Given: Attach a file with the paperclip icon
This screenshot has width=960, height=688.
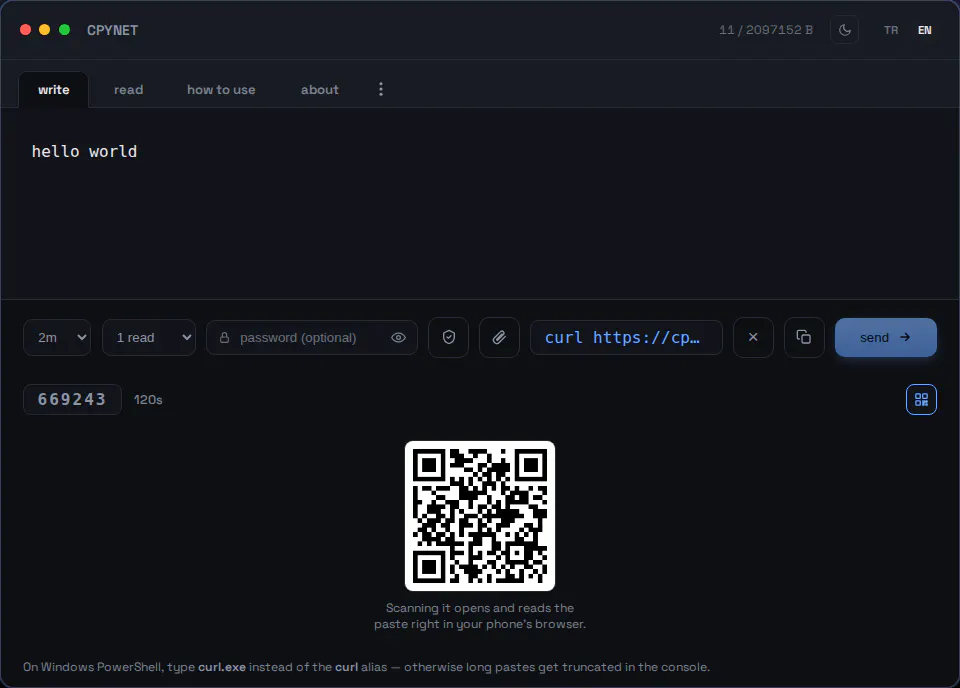Looking at the screenshot, I should click(x=500, y=337).
